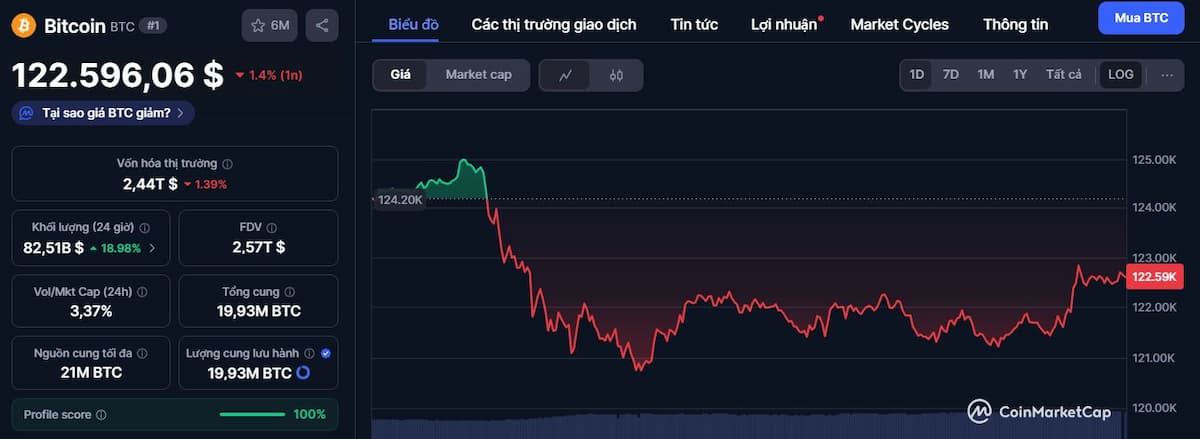Select the Market cap toggle option
This screenshot has height=439, width=1200.
[x=478, y=75]
